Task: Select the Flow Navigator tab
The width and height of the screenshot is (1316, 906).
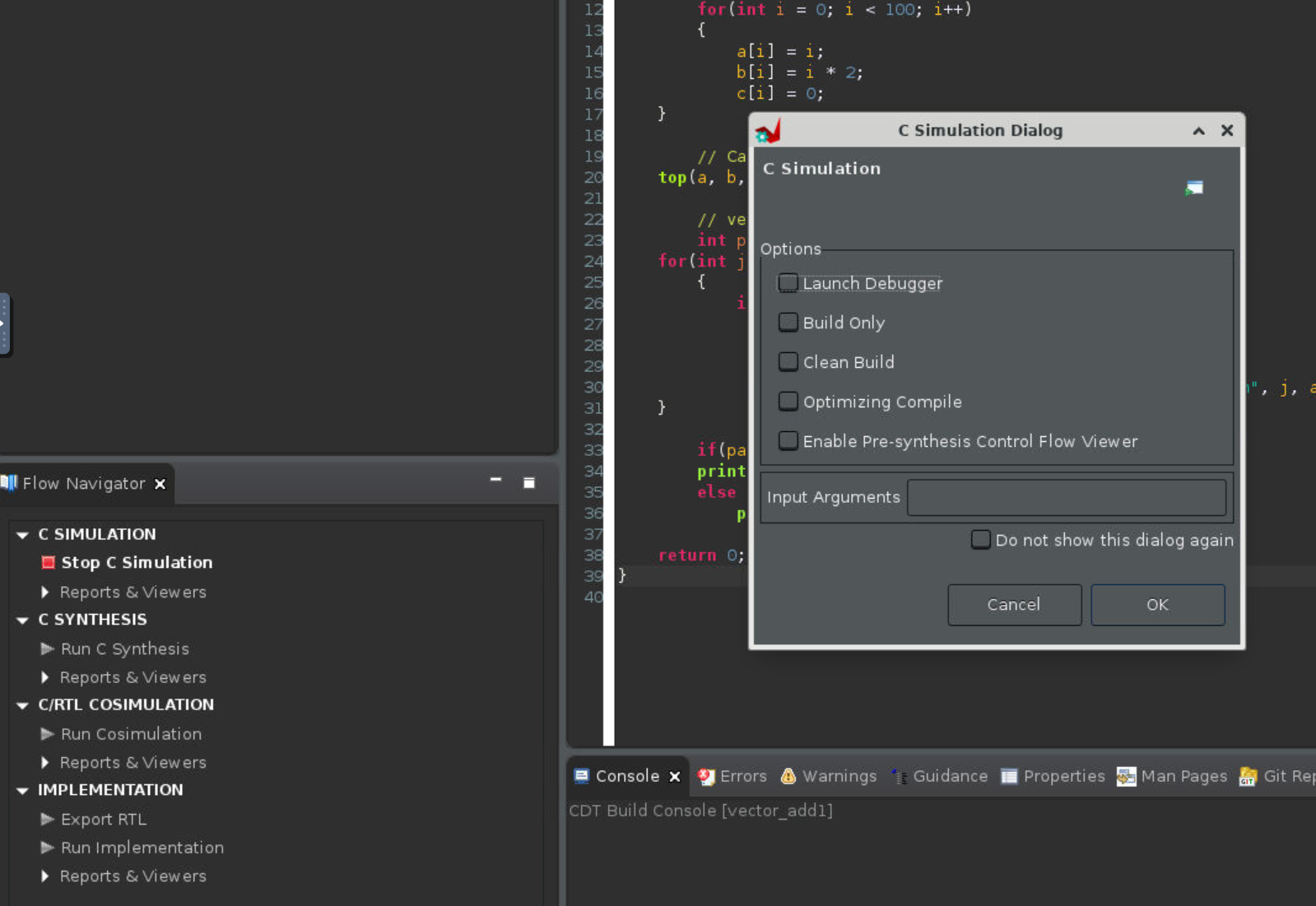Action: coord(83,483)
